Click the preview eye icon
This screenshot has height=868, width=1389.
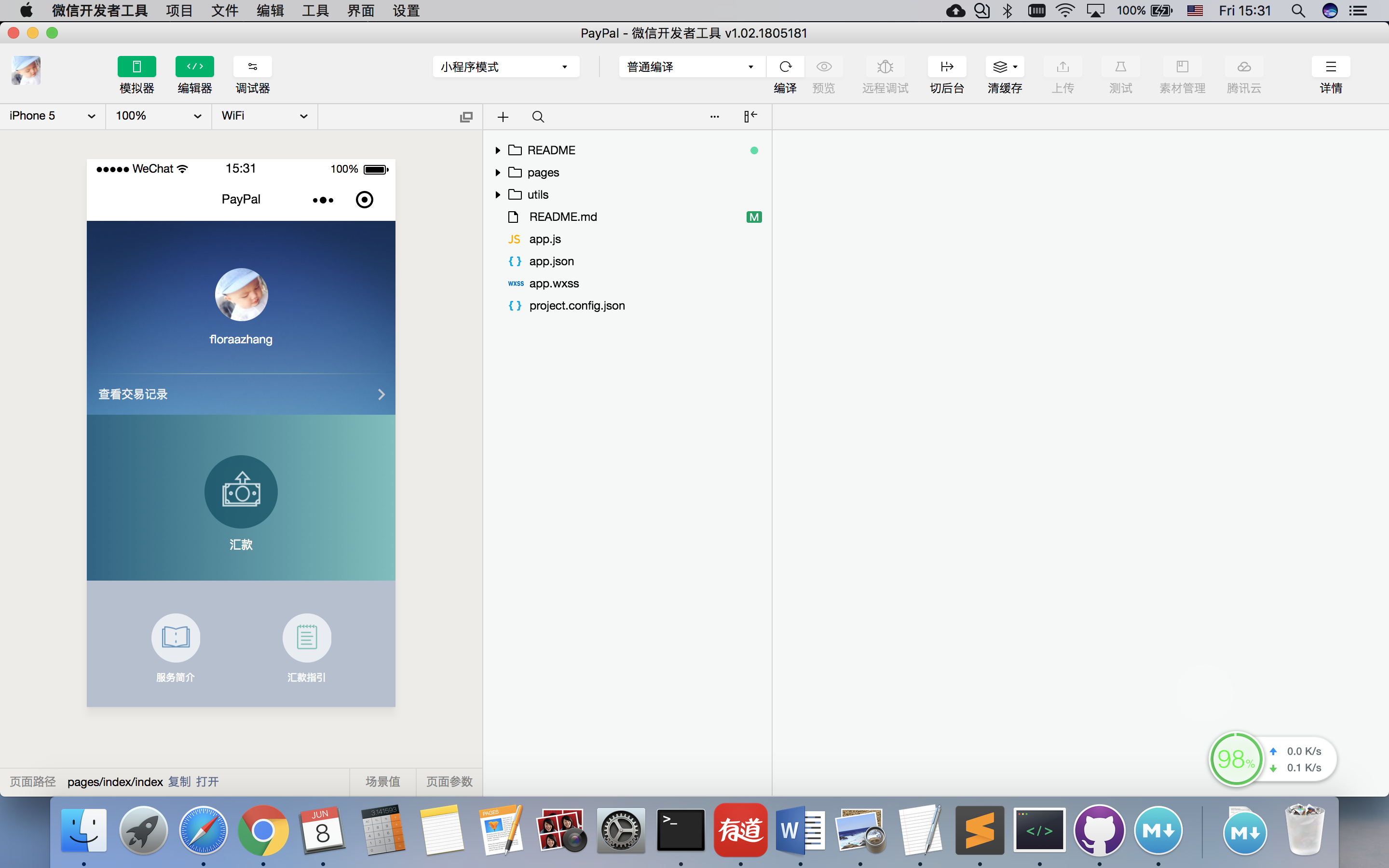pyautogui.click(x=824, y=67)
